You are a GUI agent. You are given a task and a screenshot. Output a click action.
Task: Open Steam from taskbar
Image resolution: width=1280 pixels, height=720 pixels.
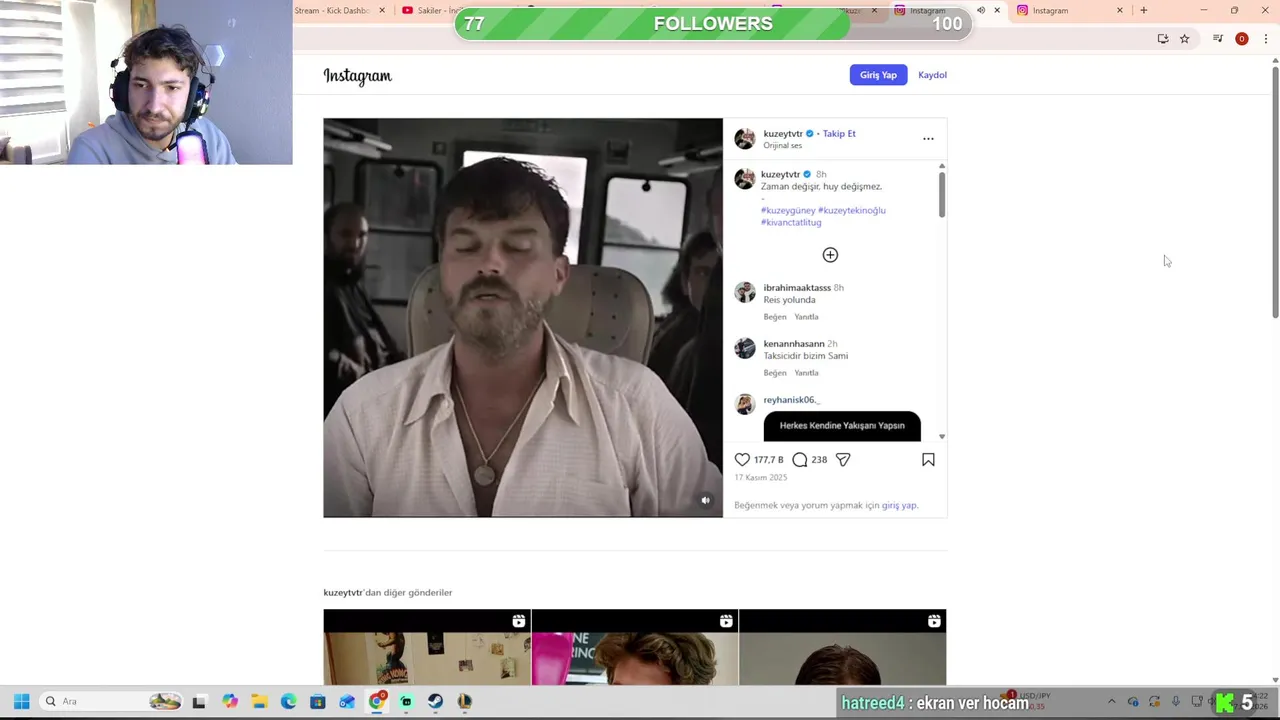[435, 702]
